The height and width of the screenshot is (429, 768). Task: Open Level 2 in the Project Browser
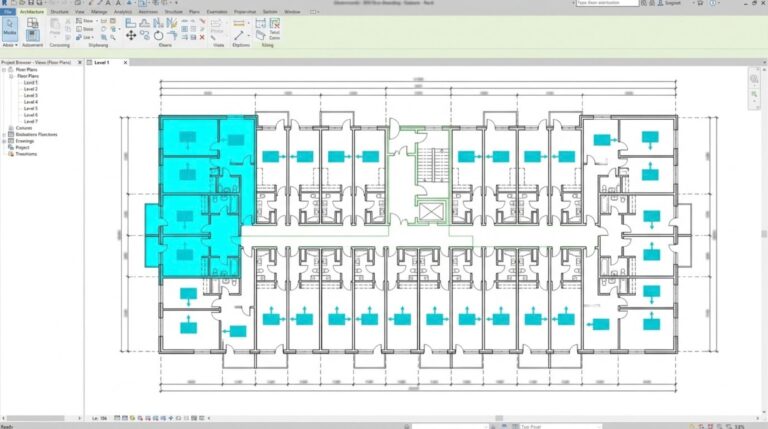coord(30,89)
